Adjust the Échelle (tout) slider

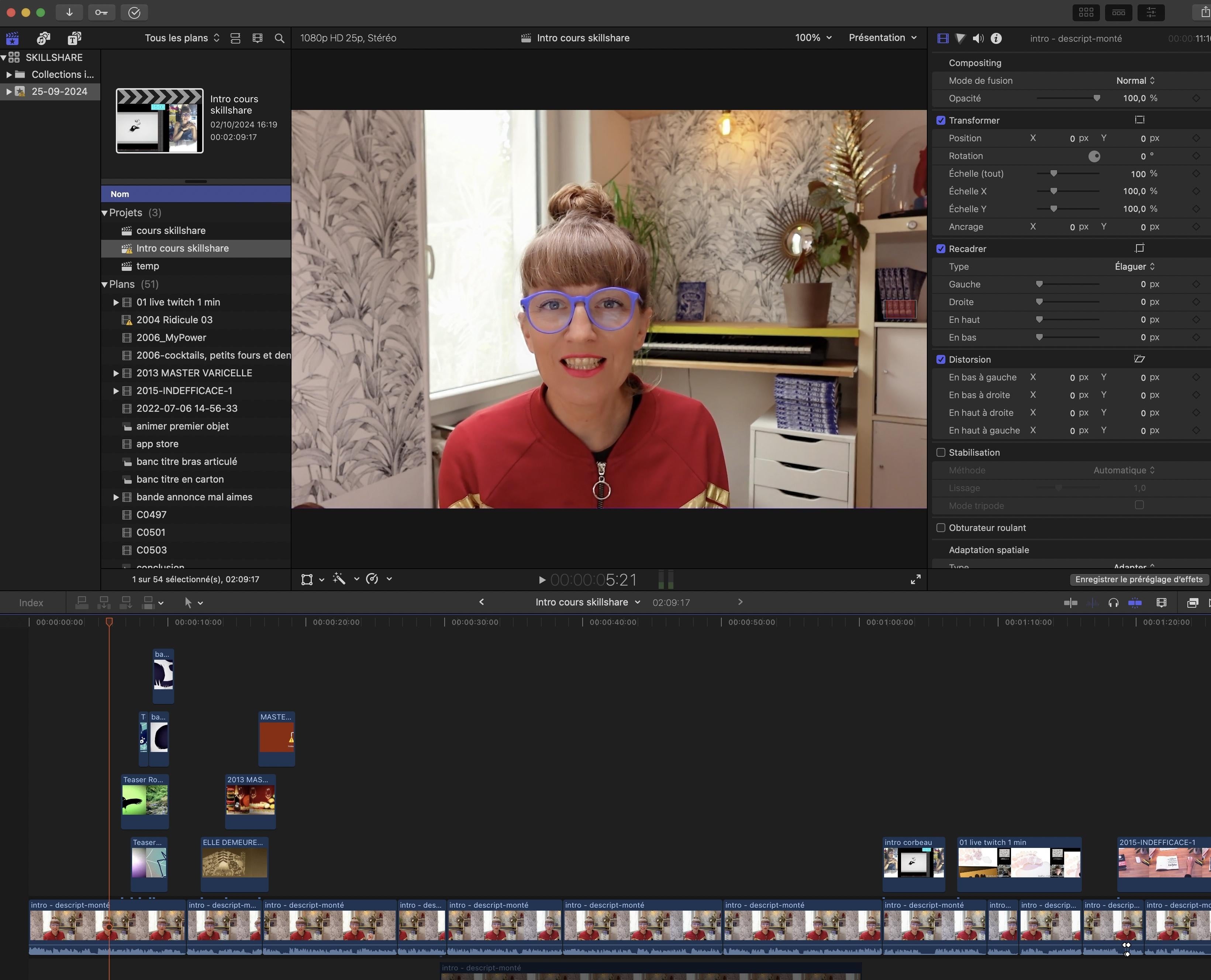(1053, 173)
